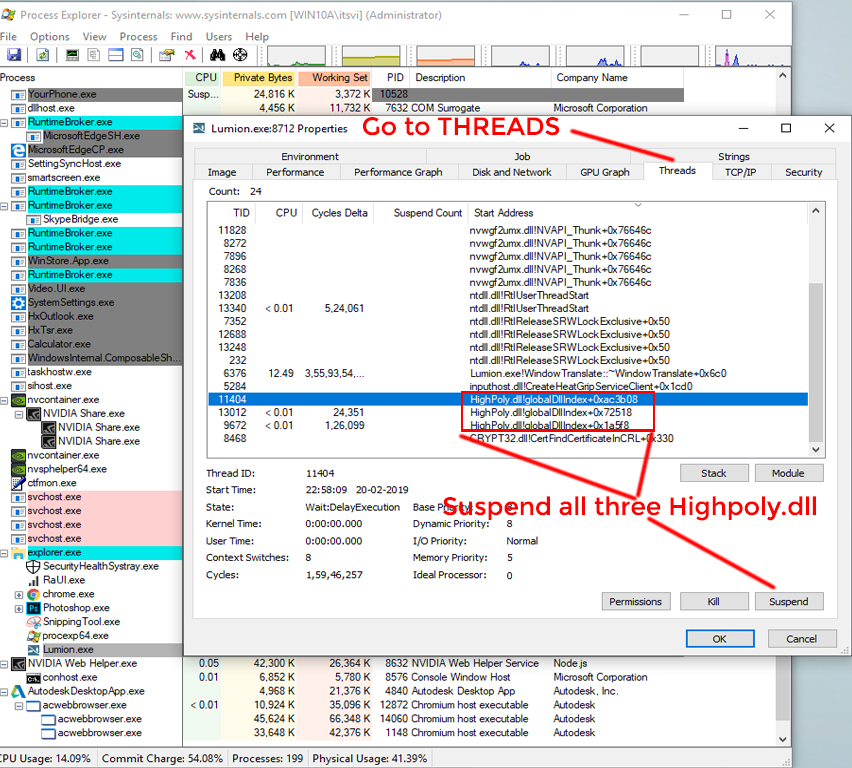Viewport: 852px width, 768px height.
Task: Collapse the NVIDIA Web Helper.exe node
Action: (x=4, y=664)
